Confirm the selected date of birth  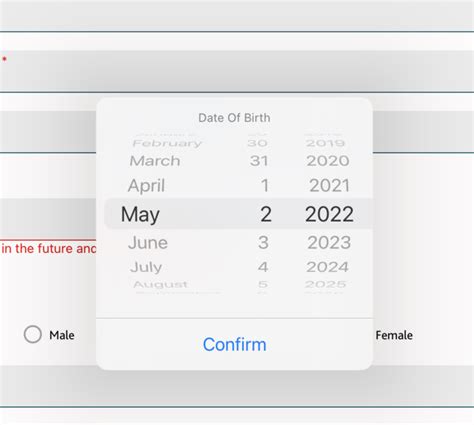pos(234,344)
